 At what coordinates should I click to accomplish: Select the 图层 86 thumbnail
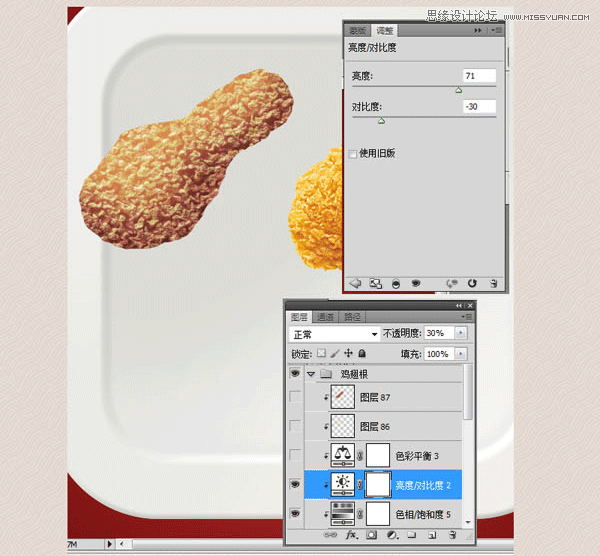[x=342, y=426]
